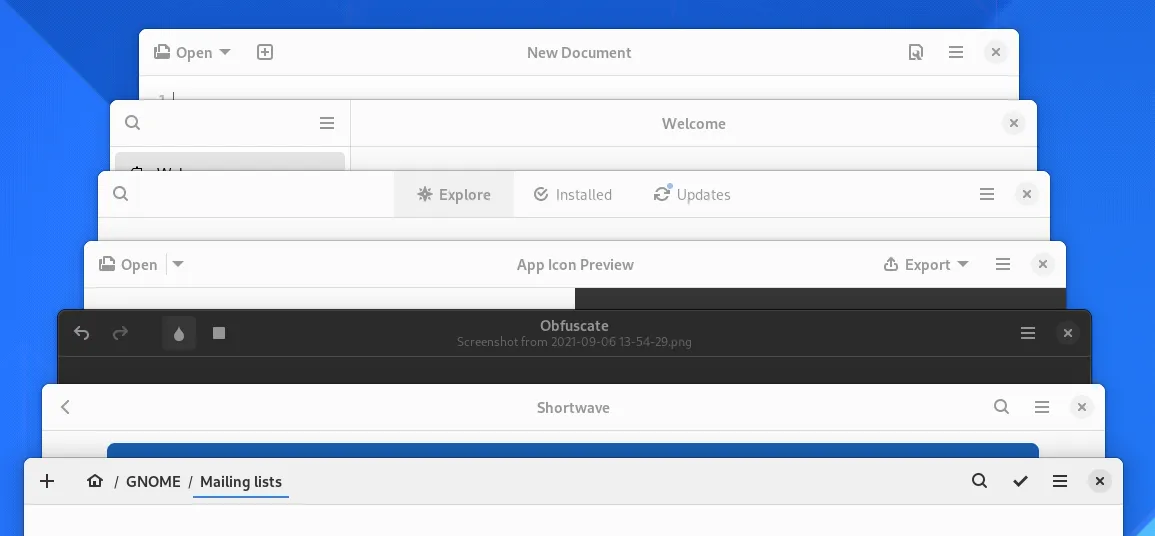Image resolution: width=1155 pixels, height=536 pixels.
Task: Click the Open button in App Icon Preview
Action: coord(128,264)
